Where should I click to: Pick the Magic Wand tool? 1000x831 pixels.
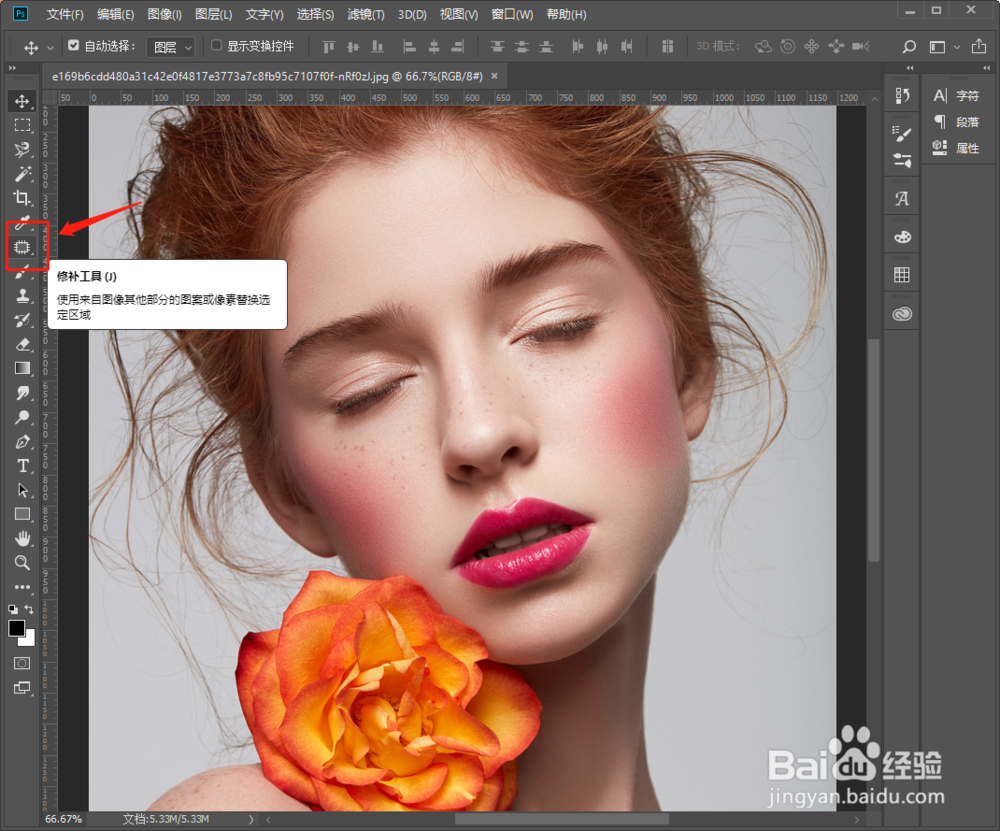(x=22, y=174)
